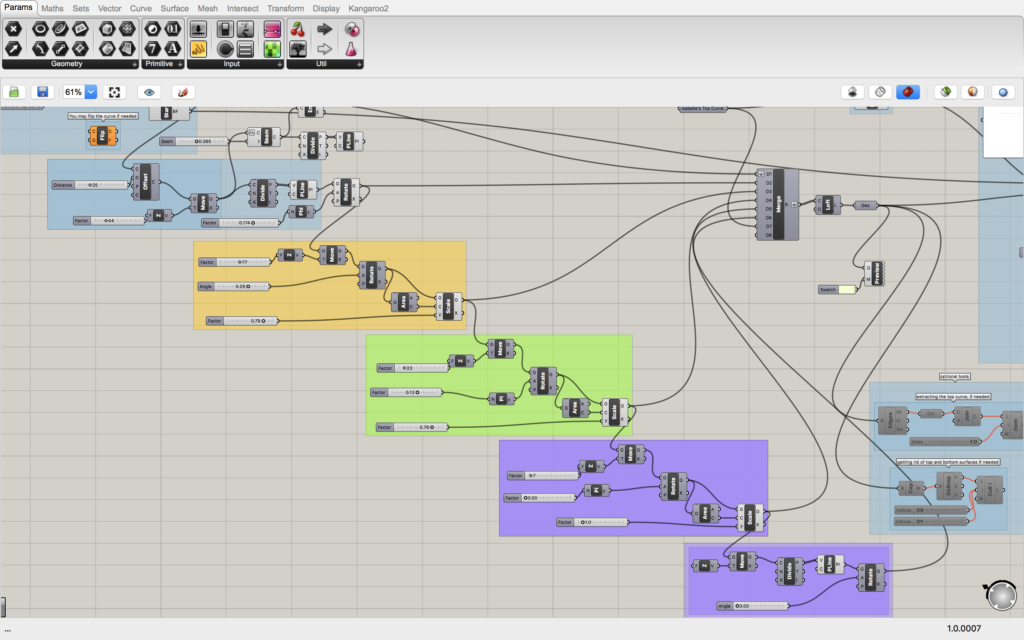The image size is (1024, 640).
Task: Choose the green checkered Colour Swatch icon
Action: 272,48
